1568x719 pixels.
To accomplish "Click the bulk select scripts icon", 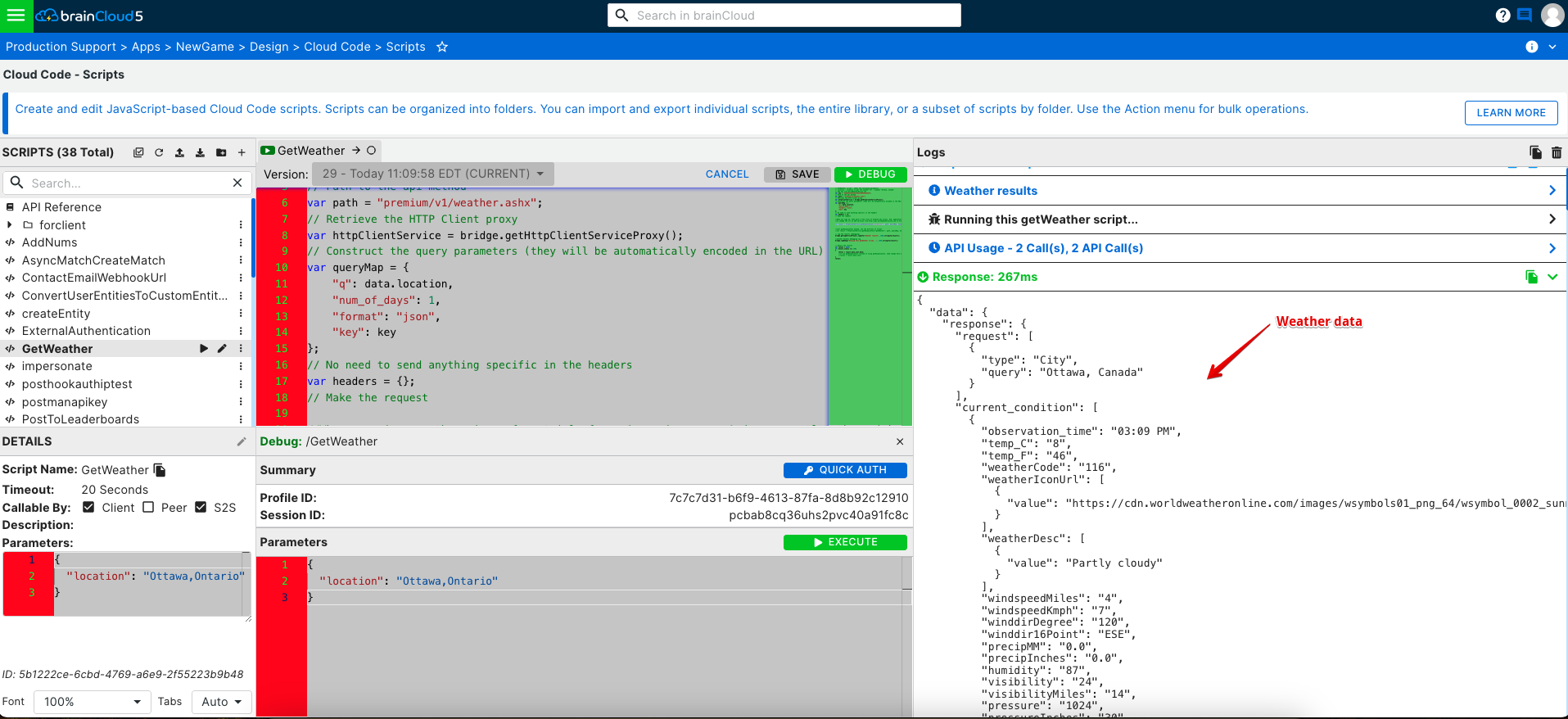I will pos(138,152).
